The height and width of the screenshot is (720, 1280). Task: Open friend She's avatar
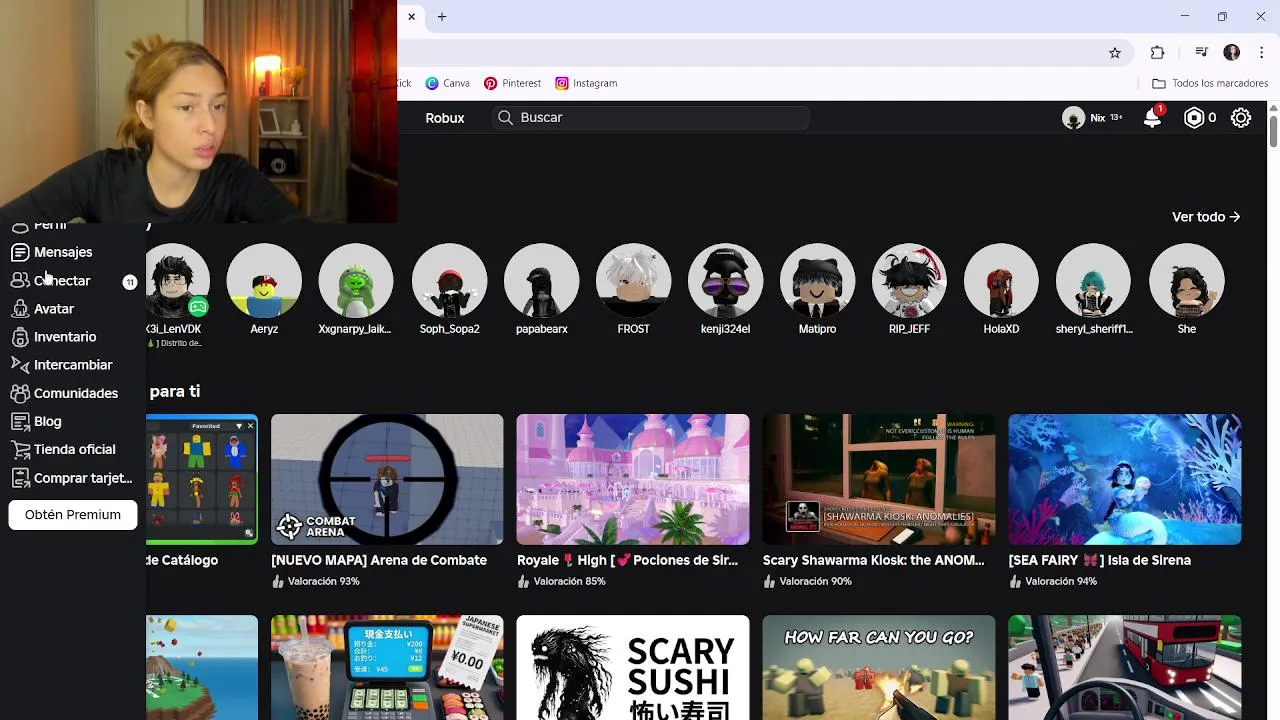[1187, 281]
